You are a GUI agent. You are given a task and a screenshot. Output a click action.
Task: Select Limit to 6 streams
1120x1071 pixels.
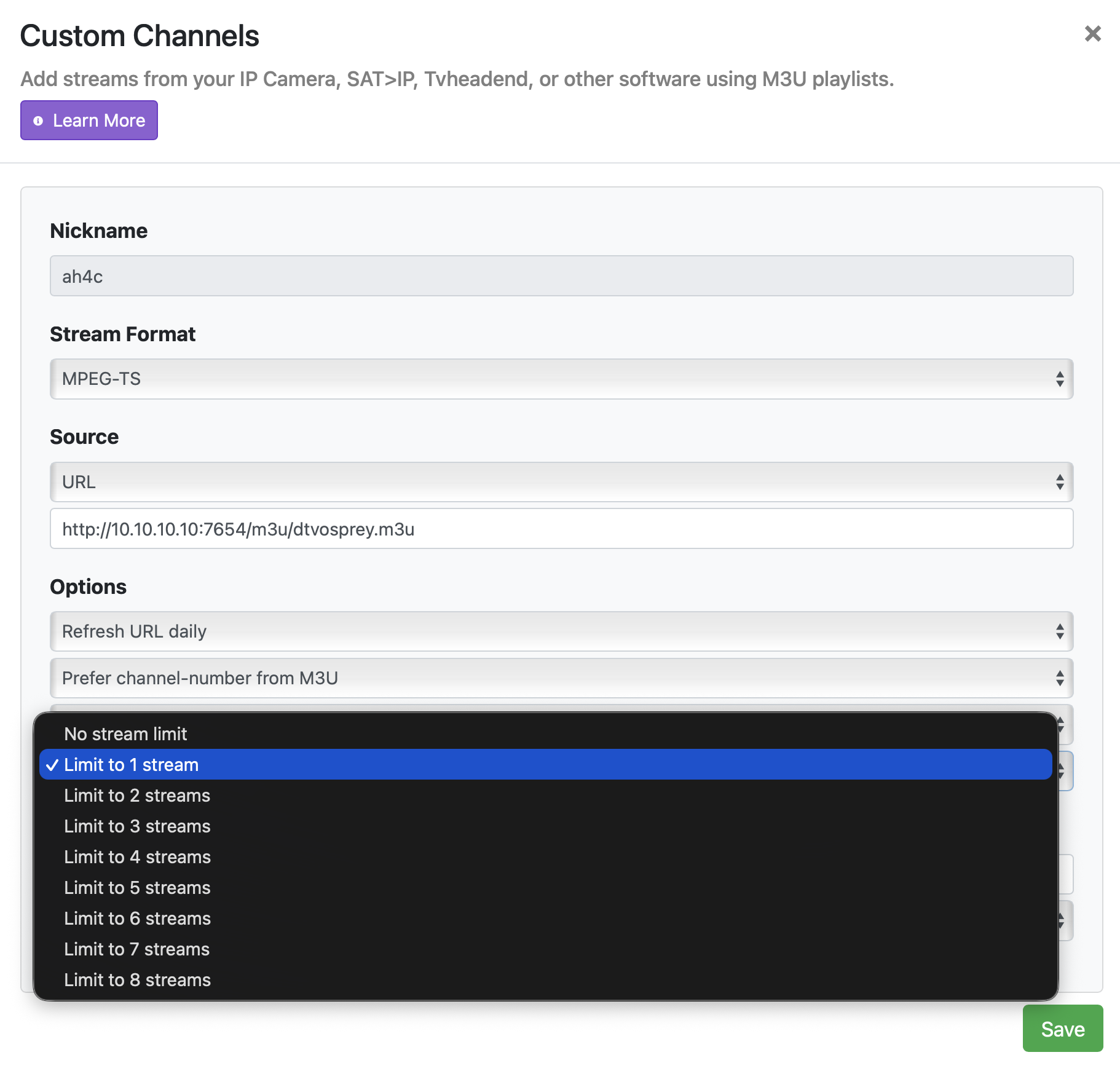pos(137,919)
